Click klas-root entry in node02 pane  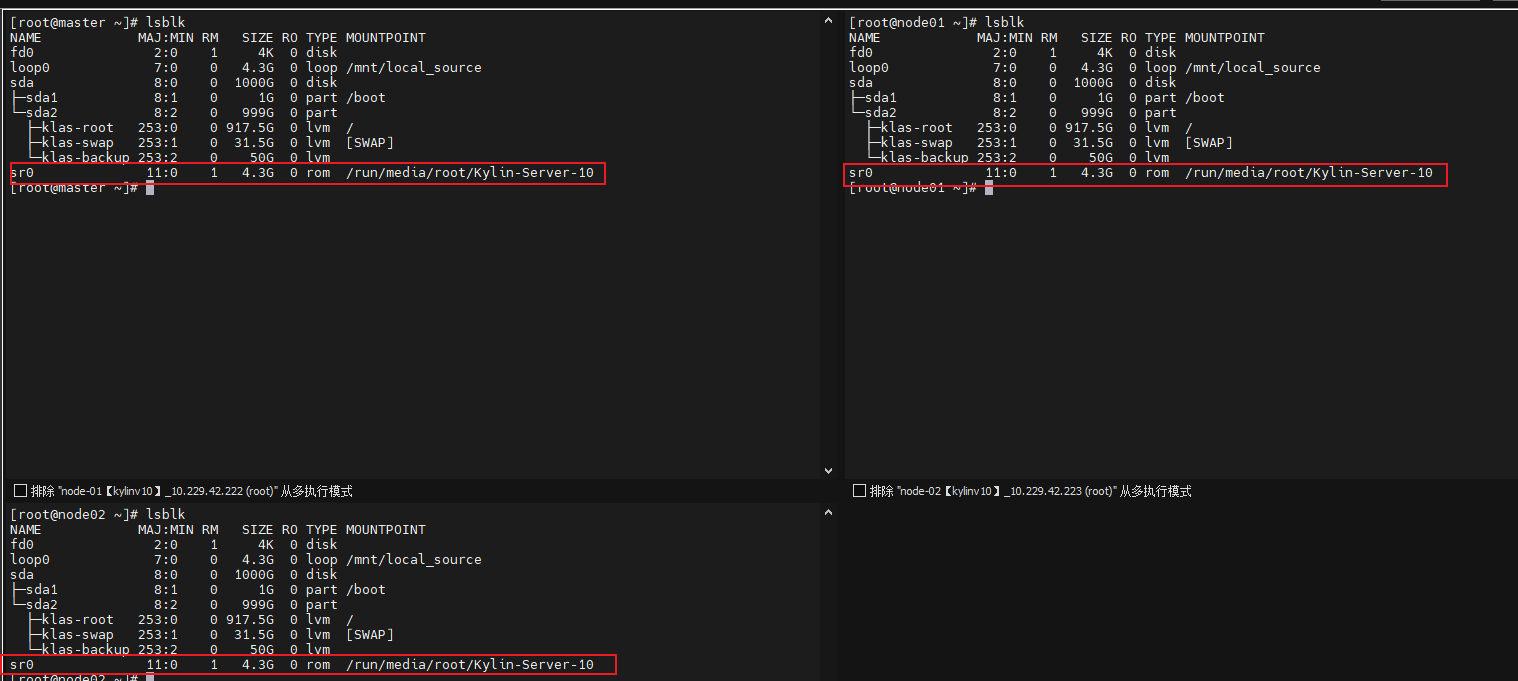click(x=78, y=619)
